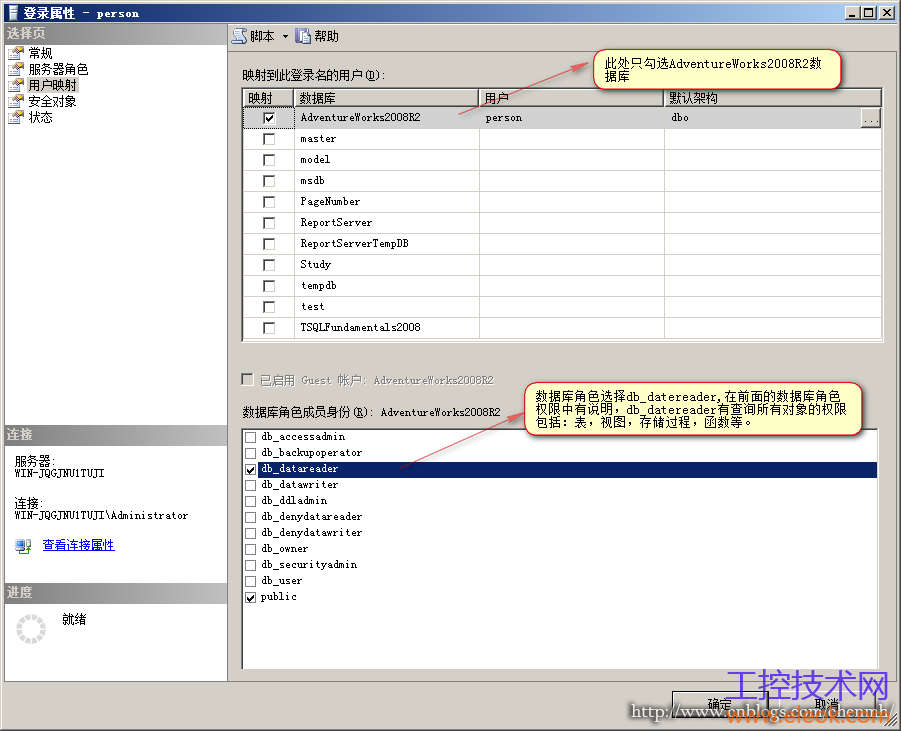Image resolution: width=901 pixels, height=731 pixels.
Task: Select the db_owner role name
Action: (x=284, y=549)
